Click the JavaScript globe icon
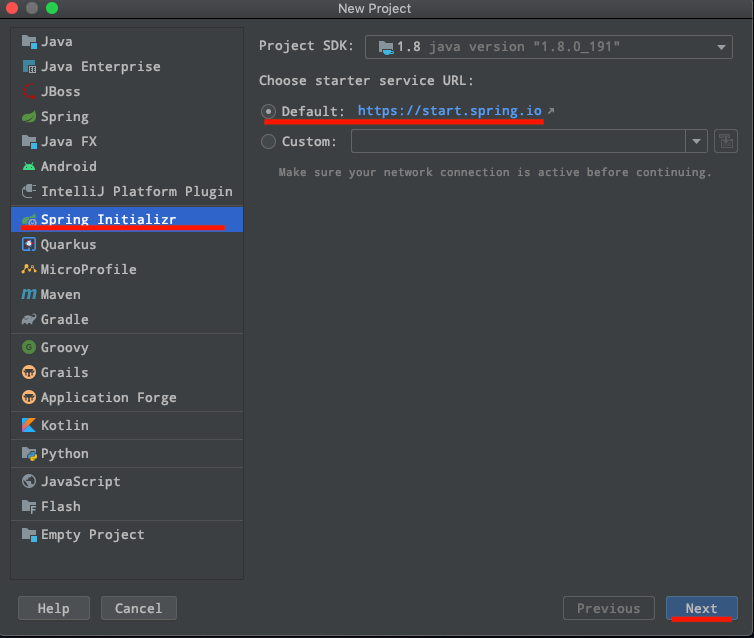This screenshot has width=754, height=638. pyautogui.click(x=29, y=481)
